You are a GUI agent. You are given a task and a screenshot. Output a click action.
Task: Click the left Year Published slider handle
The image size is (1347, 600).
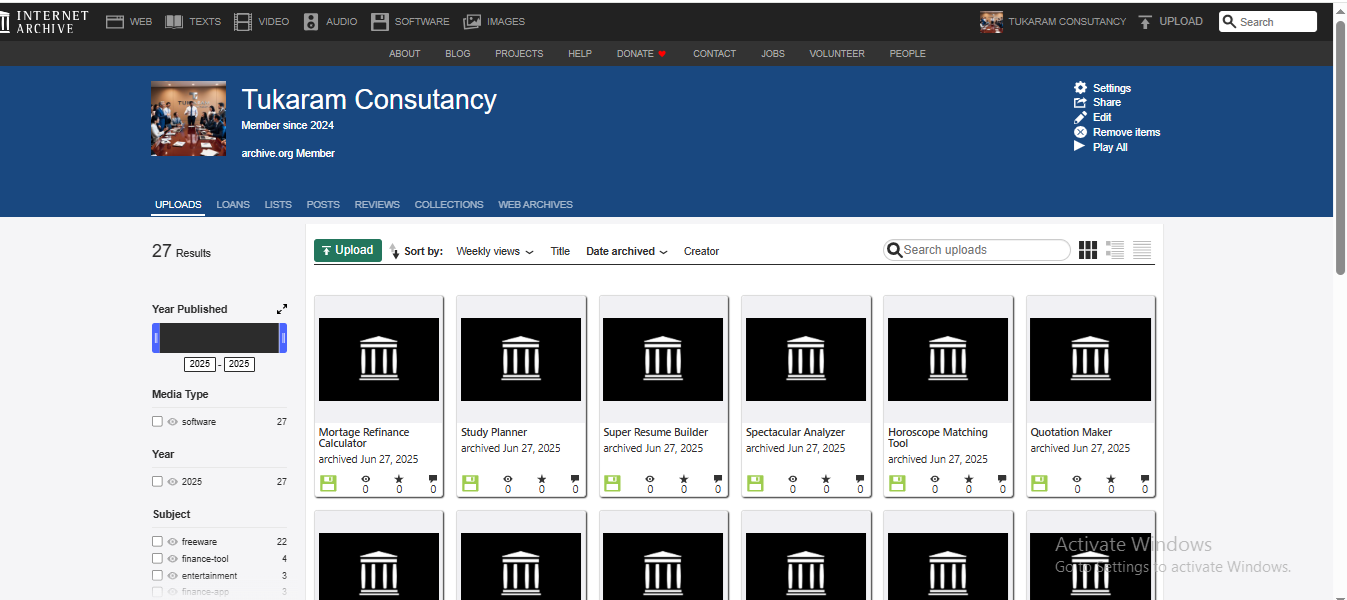point(156,338)
